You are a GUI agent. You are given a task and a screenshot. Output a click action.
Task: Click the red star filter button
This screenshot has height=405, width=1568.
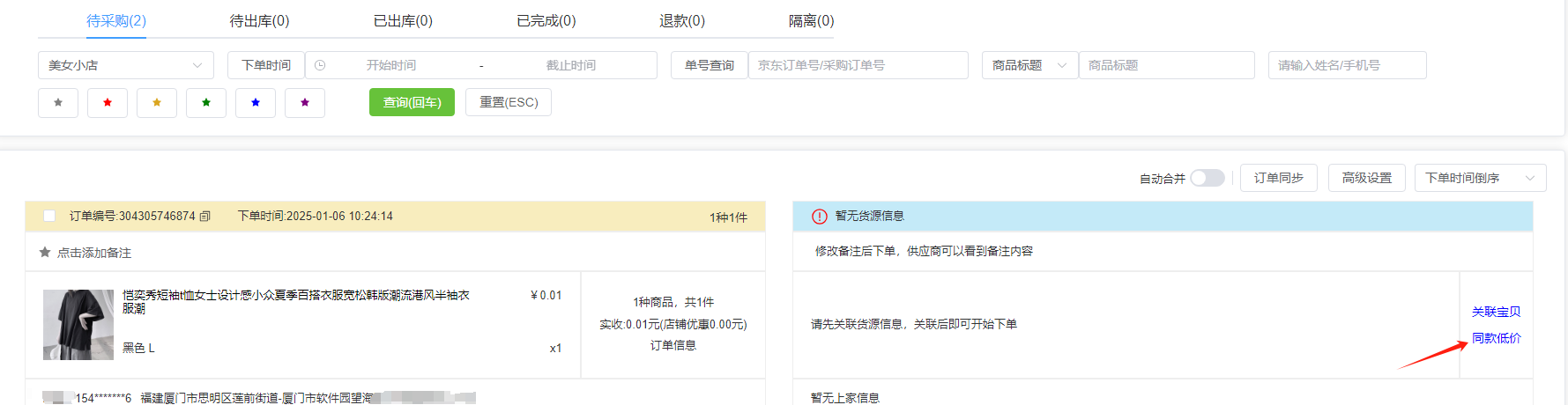point(108,103)
